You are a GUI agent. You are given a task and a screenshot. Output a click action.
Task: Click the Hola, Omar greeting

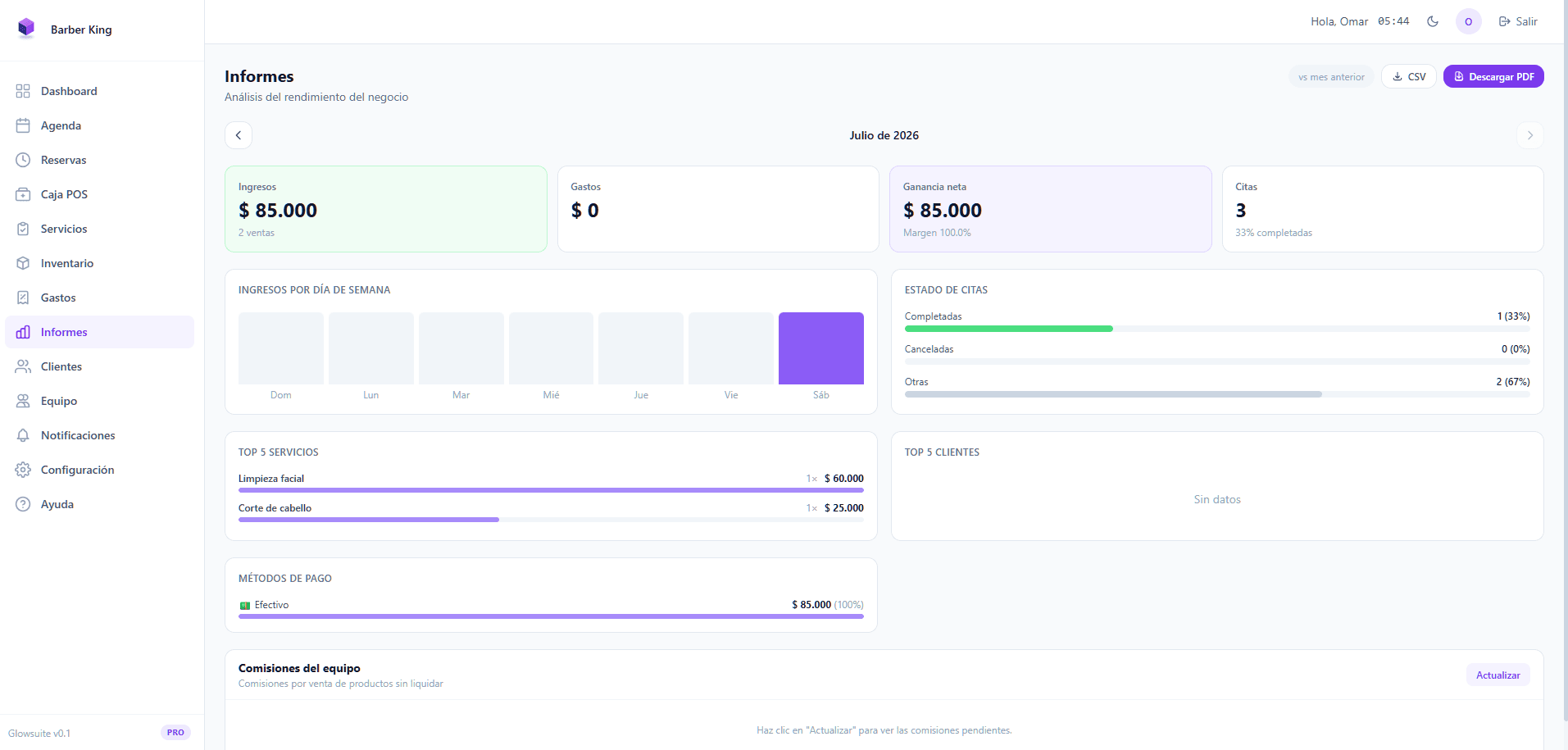pos(1339,21)
